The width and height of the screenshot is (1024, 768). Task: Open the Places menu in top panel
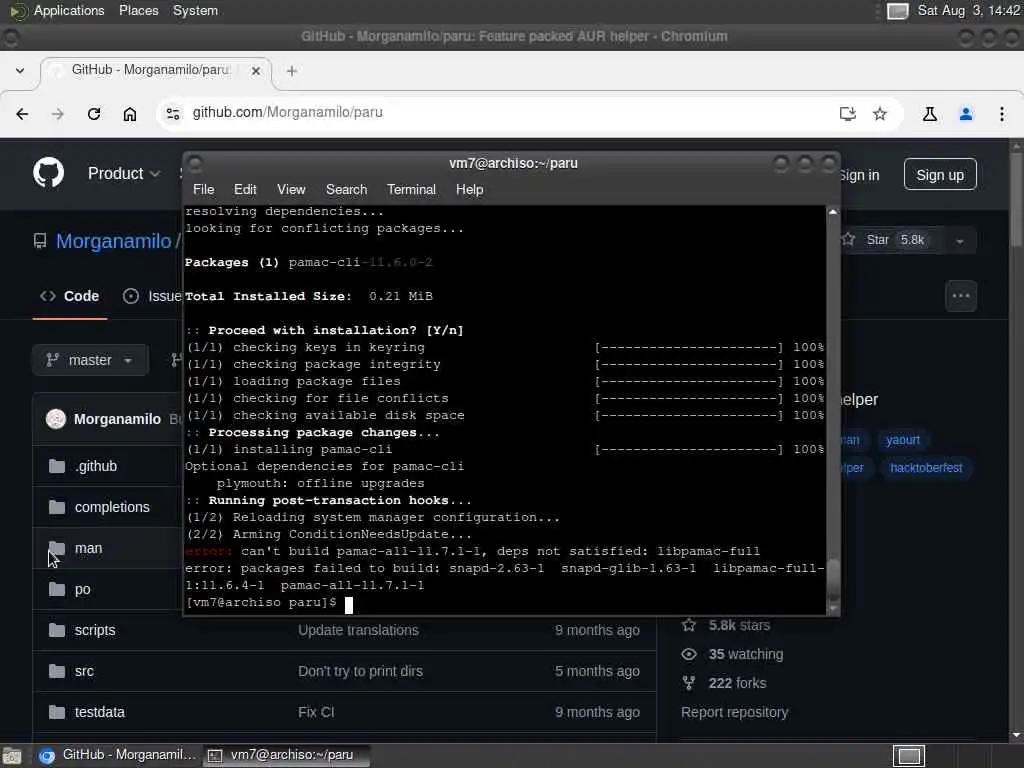[138, 11]
